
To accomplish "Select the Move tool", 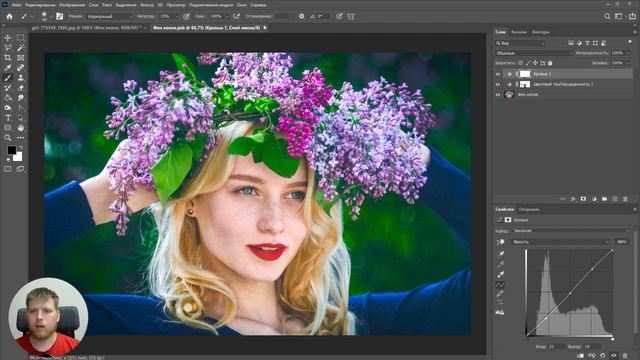I will point(8,38).
